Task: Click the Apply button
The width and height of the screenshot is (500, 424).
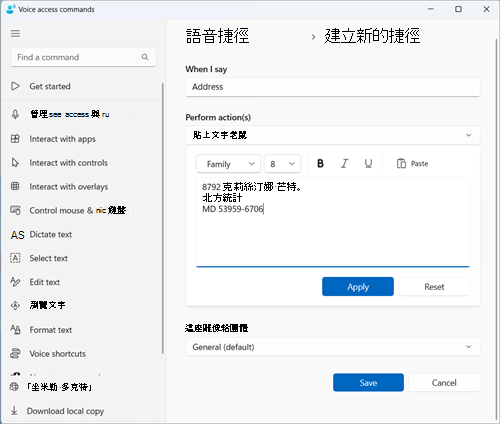Action: [x=358, y=287]
